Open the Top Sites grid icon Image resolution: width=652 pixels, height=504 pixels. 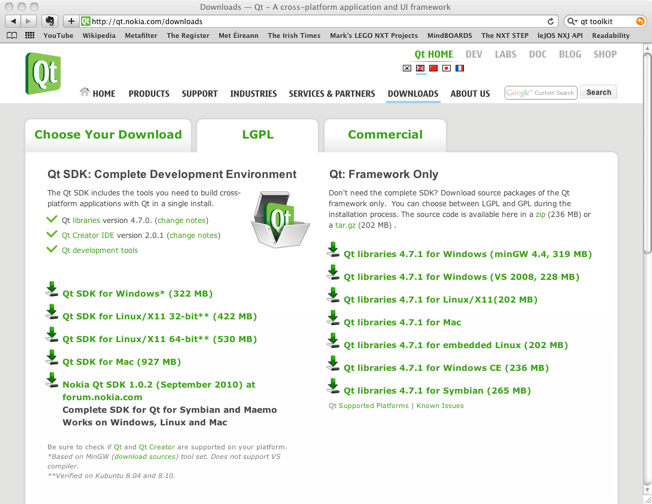click(x=29, y=35)
